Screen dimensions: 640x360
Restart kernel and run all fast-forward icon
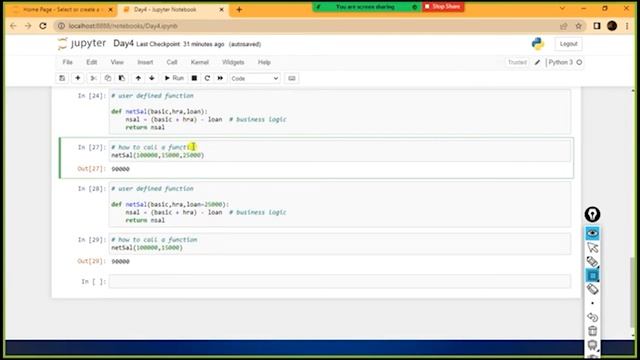coord(220,78)
